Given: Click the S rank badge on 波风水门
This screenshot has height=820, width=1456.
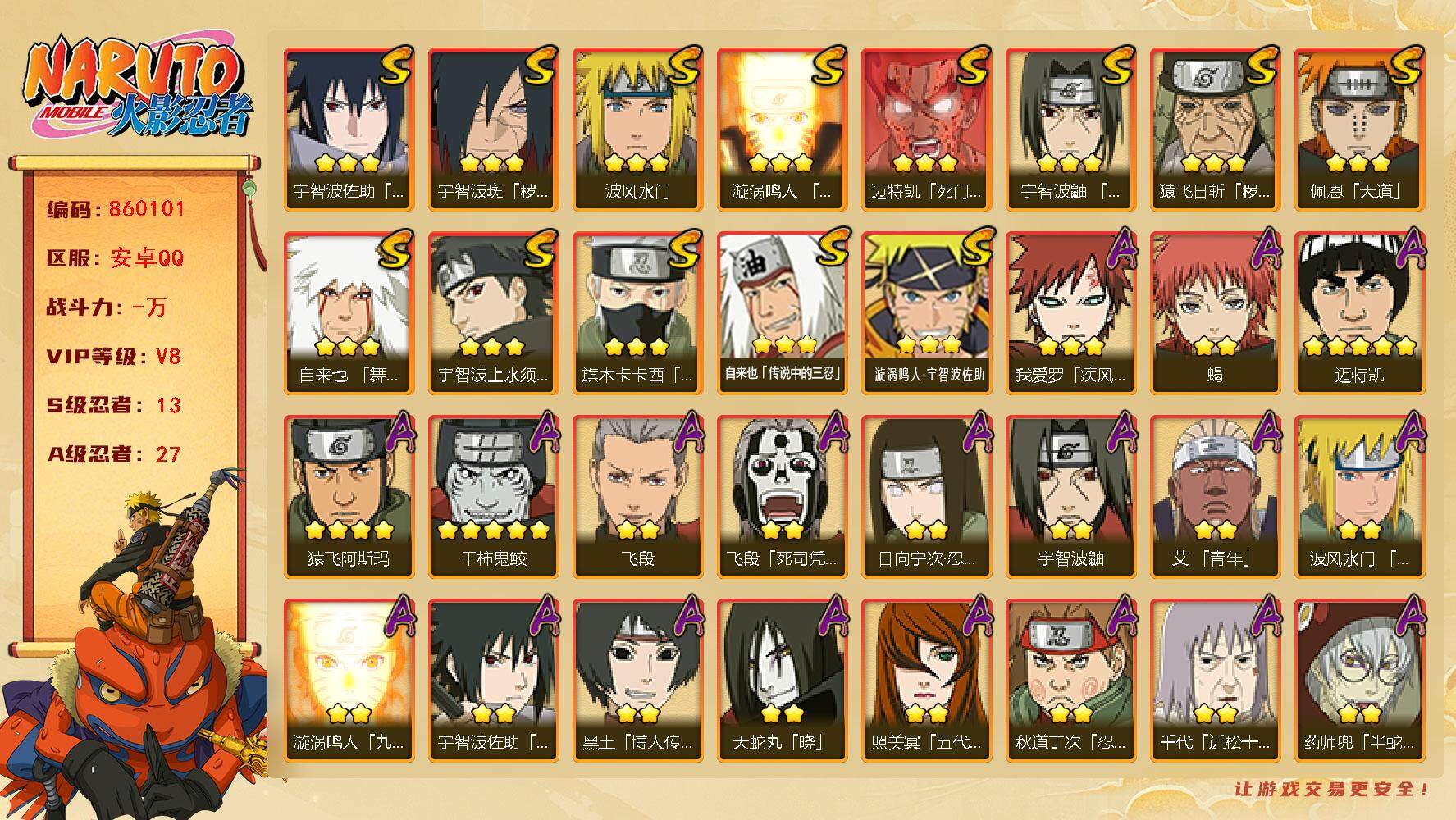Looking at the screenshot, I should pyautogui.click(x=684, y=66).
